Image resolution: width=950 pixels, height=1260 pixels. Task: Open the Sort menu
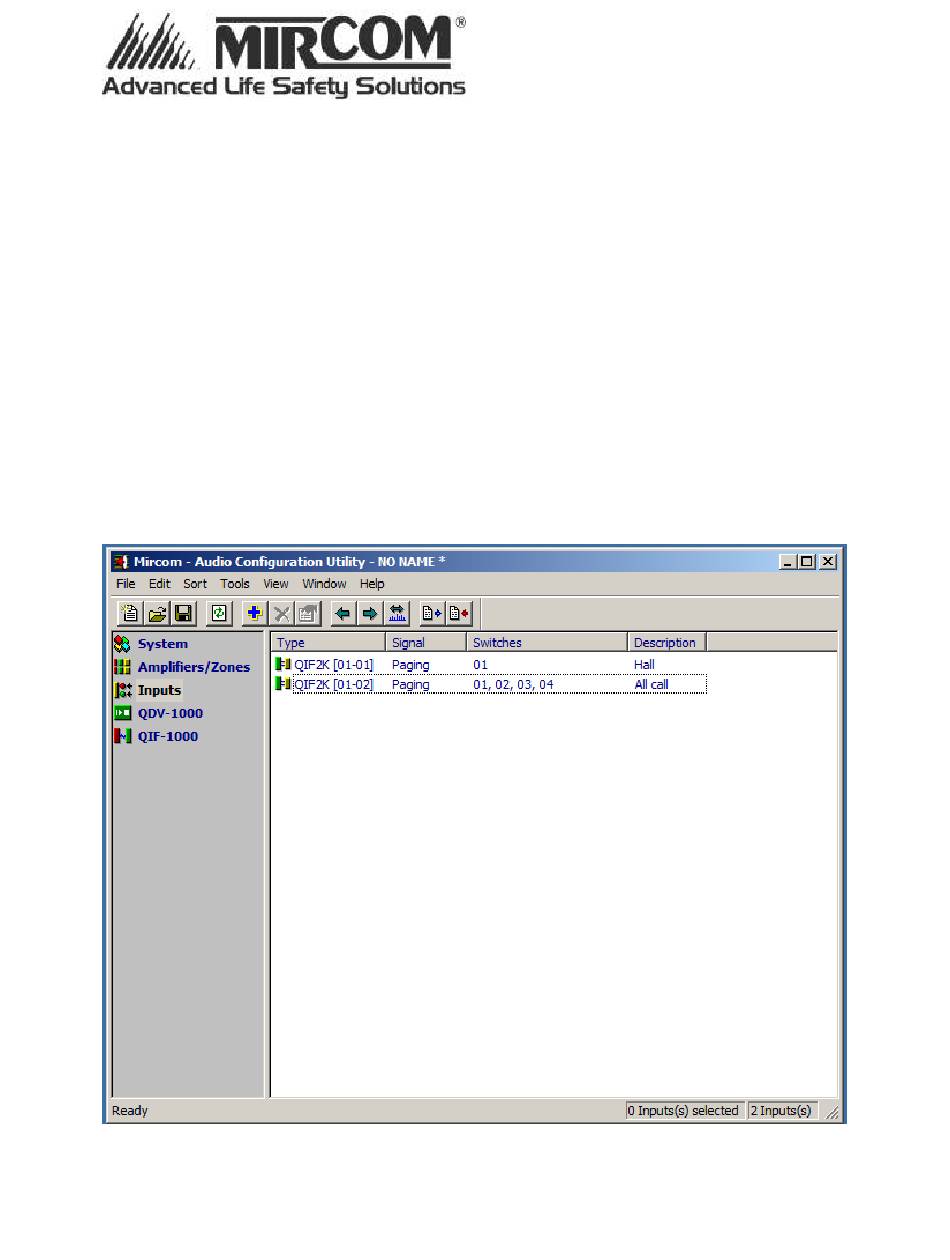(195, 584)
